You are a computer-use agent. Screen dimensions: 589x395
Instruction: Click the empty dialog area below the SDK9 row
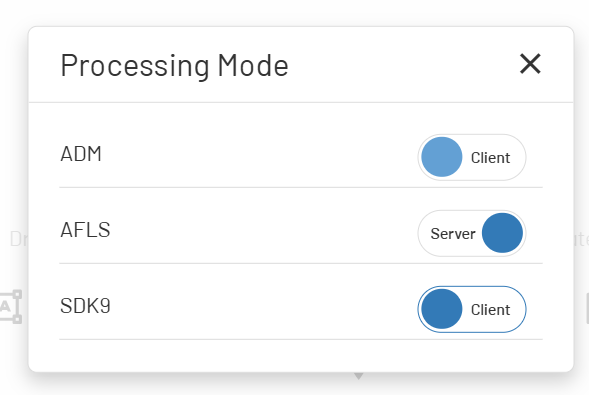pyautogui.click(x=301, y=356)
